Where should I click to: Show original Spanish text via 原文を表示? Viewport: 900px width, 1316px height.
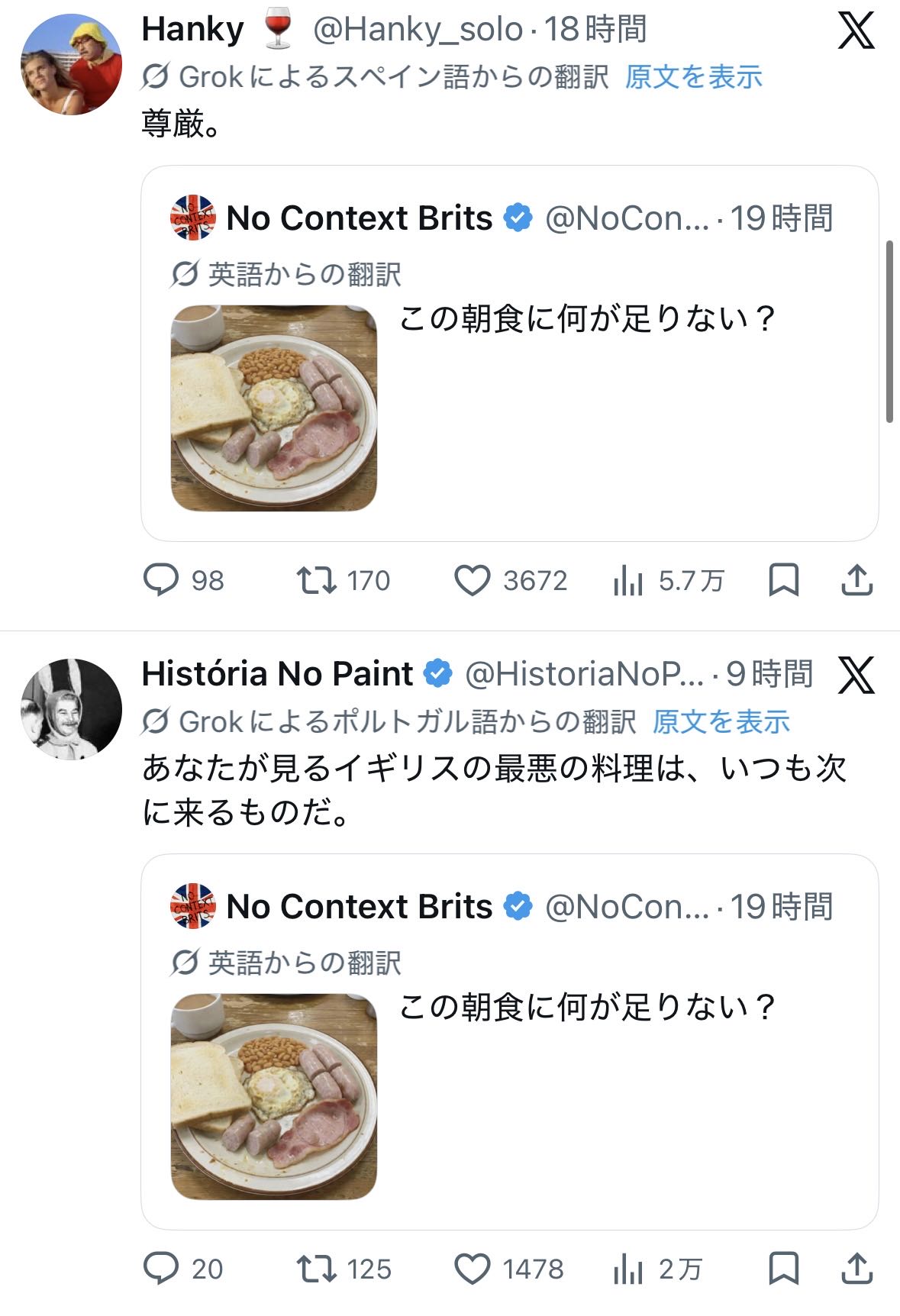click(x=693, y=77)
